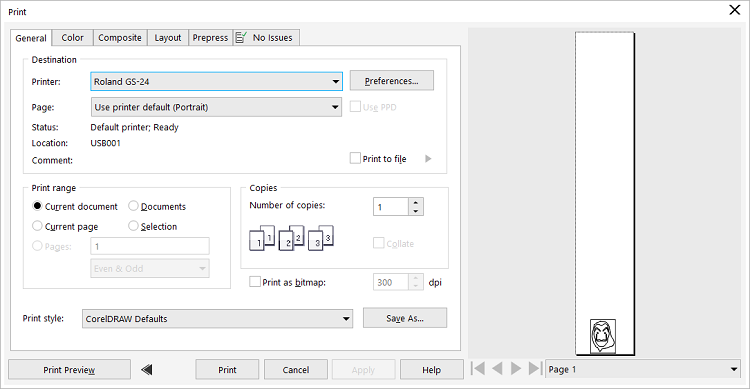Image resolution: width=750 pixels, height=389 pixels.
Task: Enable Print to file checkbox
Action: 355,158
